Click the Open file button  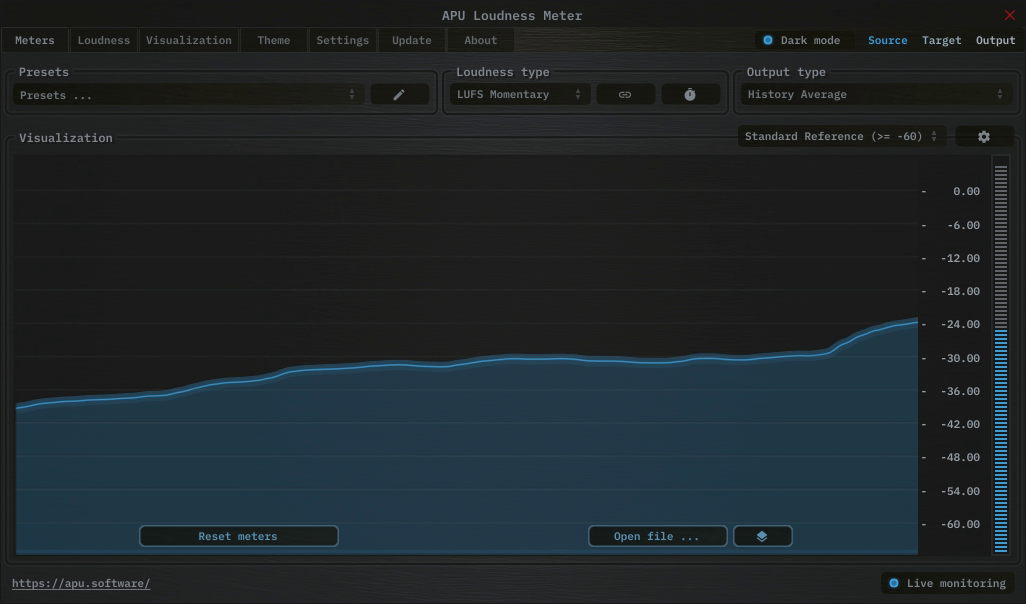pos(657,537)
